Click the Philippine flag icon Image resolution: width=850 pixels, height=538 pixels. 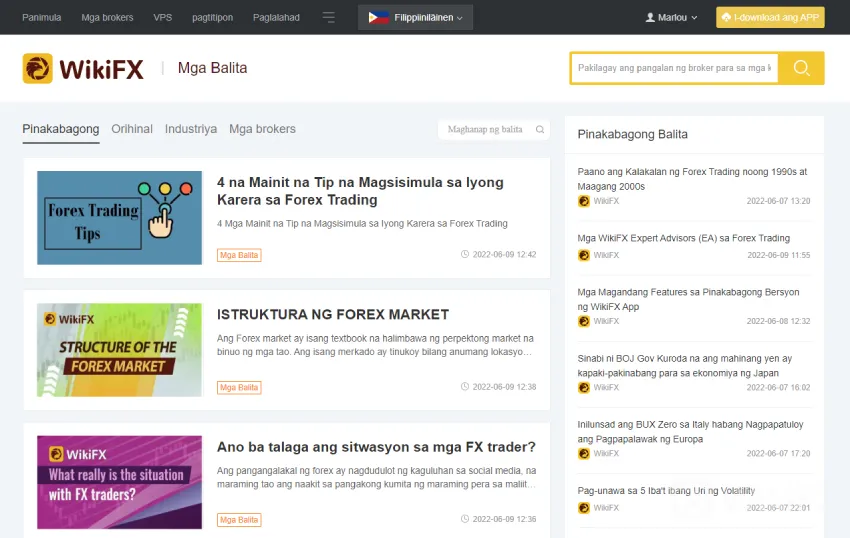pos(378,17)
